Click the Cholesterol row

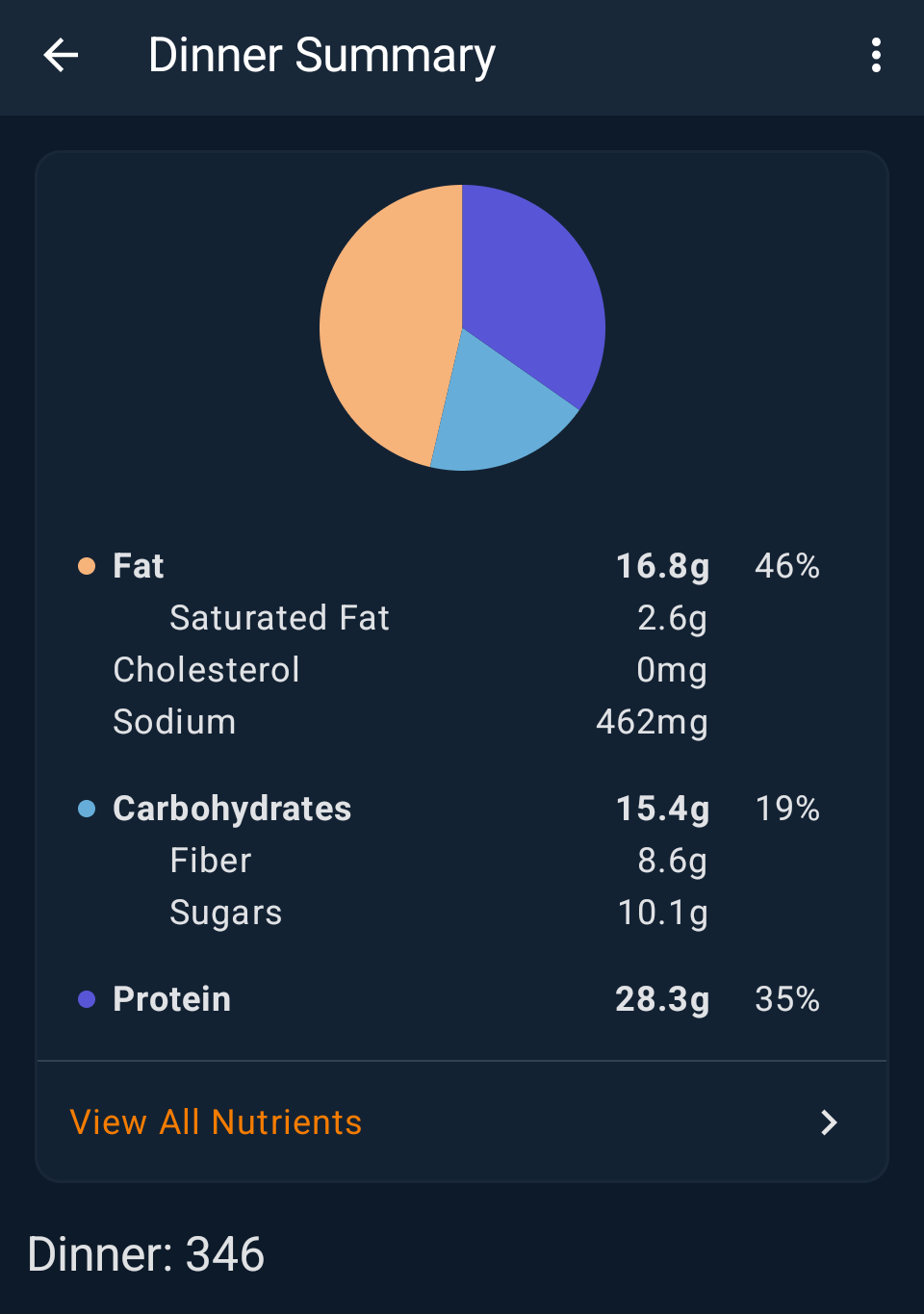(206, 670)
